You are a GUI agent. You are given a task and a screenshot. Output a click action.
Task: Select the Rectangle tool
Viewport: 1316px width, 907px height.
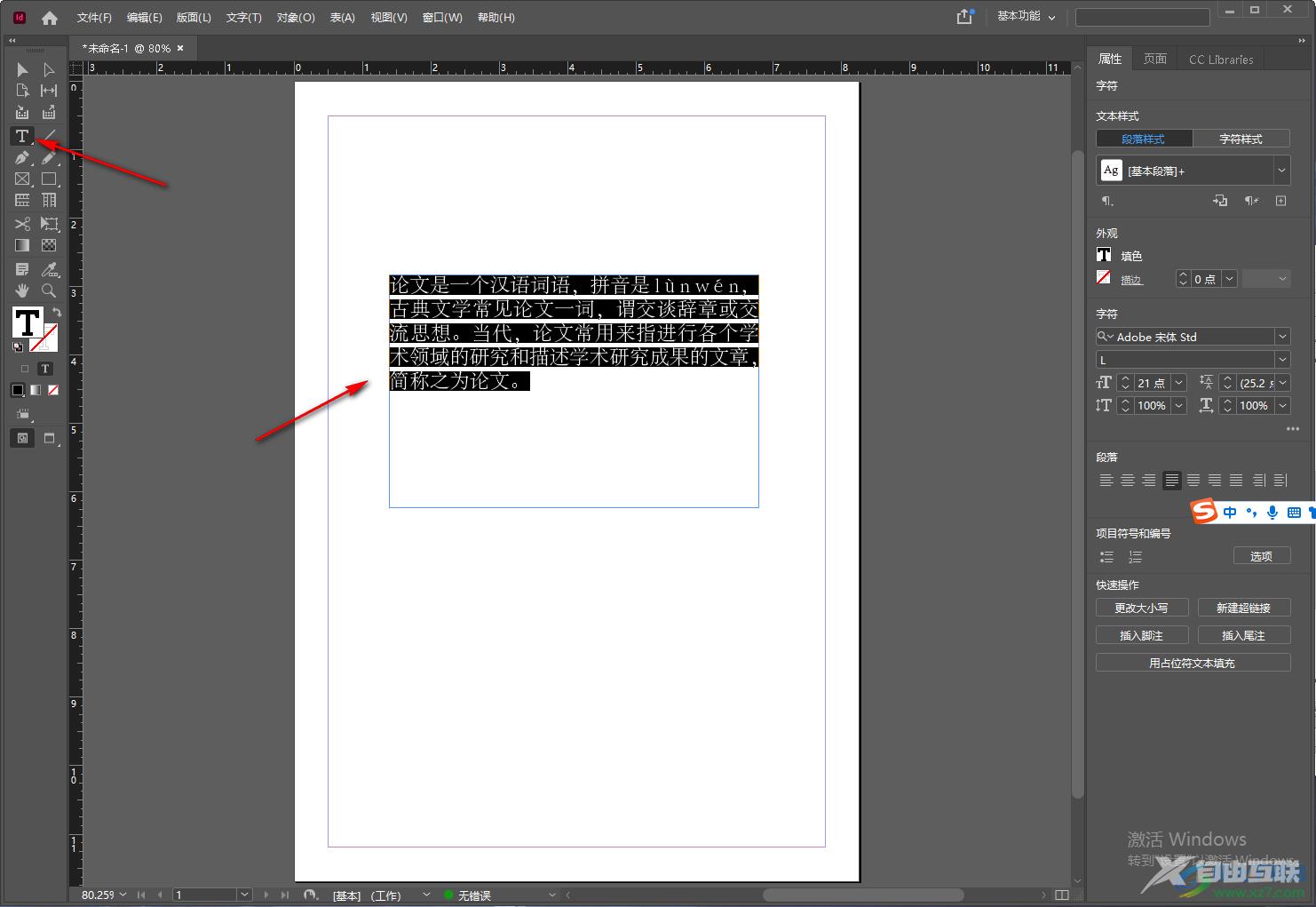click(x=49, y=179)
